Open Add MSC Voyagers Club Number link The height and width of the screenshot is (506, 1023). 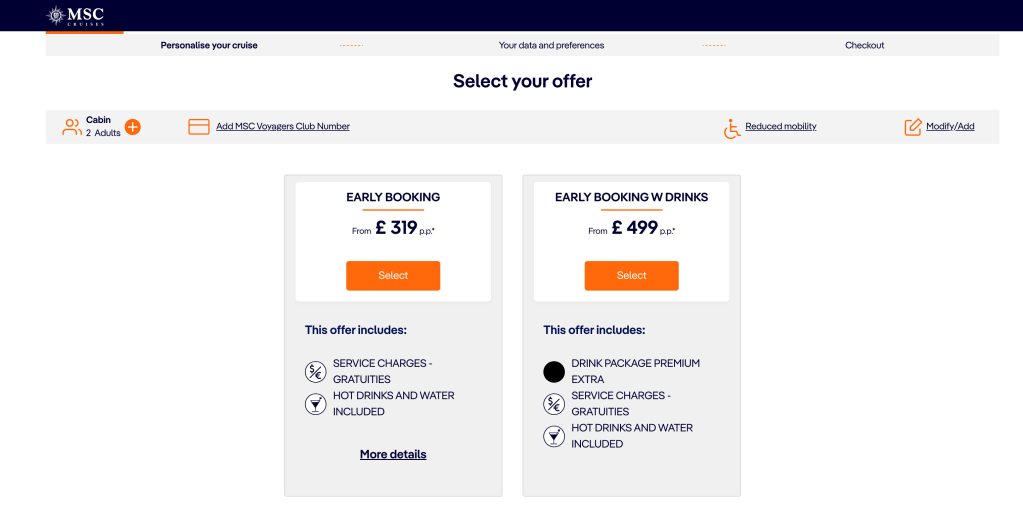point(283,126)
